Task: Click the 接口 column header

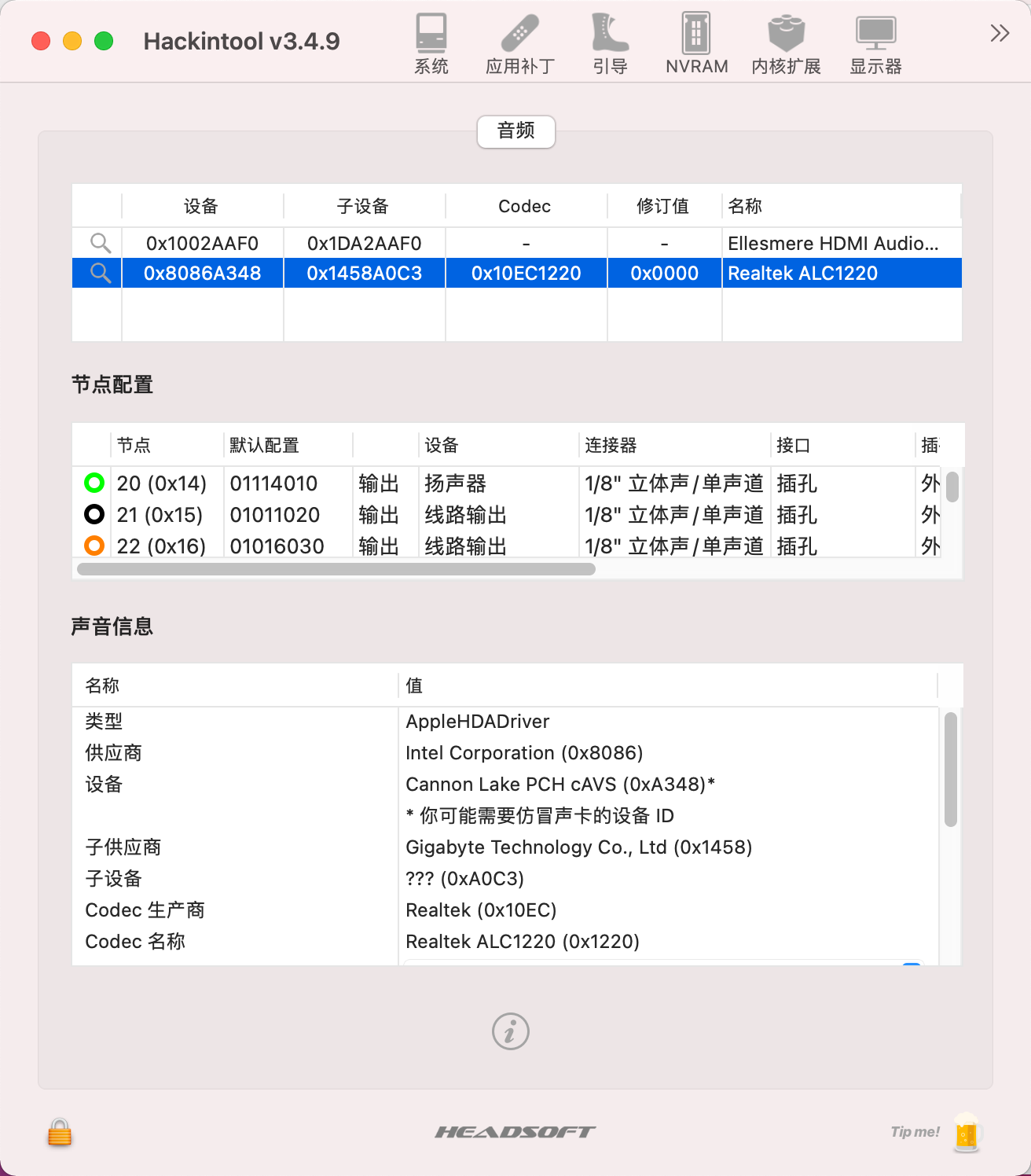Action: point(842,445)
